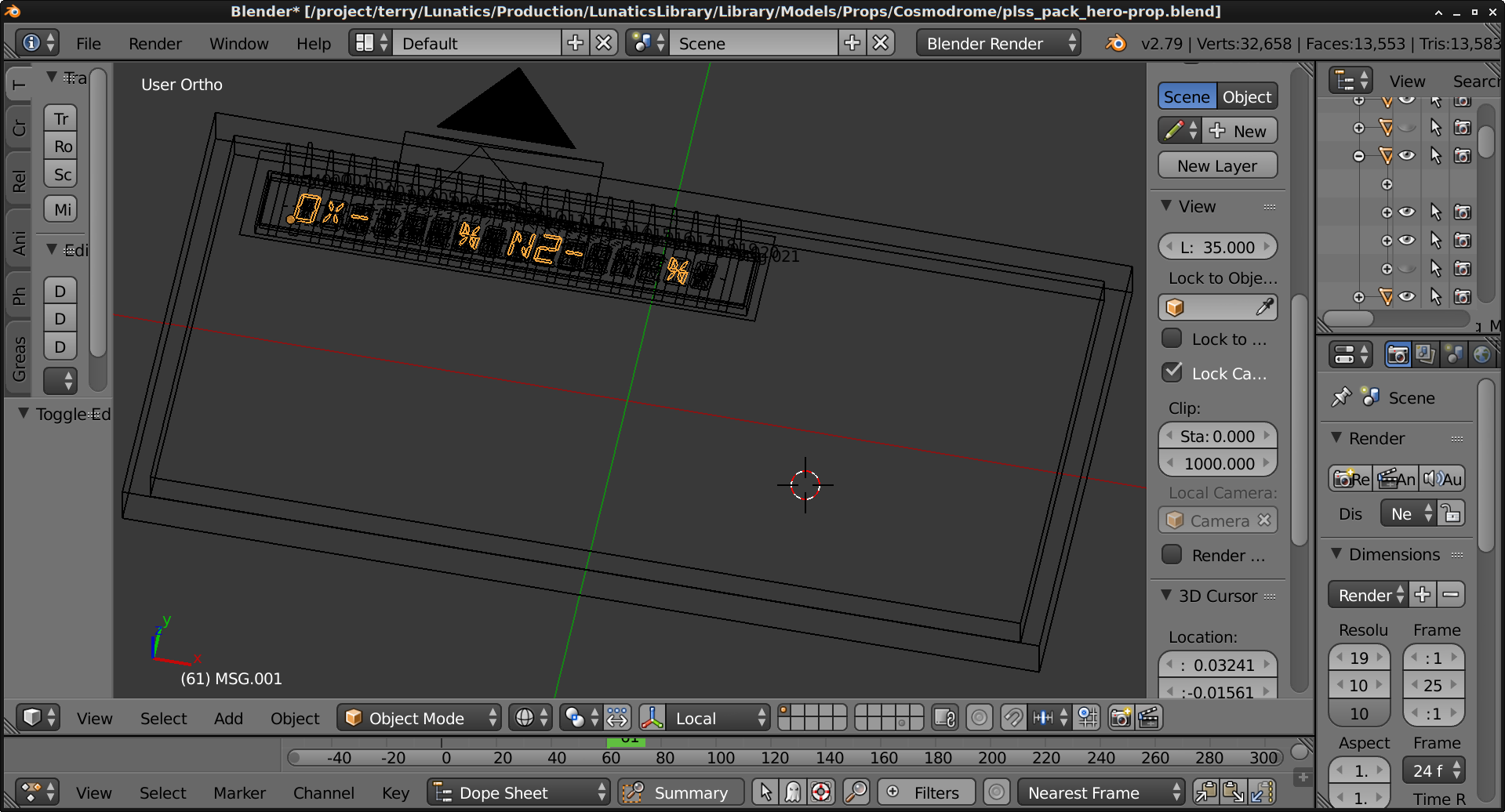Image resolution: width=1505 pixels, height=812 pixels.
Task: Open the Nearest Frame dropdown
Action: [1100, 792]
